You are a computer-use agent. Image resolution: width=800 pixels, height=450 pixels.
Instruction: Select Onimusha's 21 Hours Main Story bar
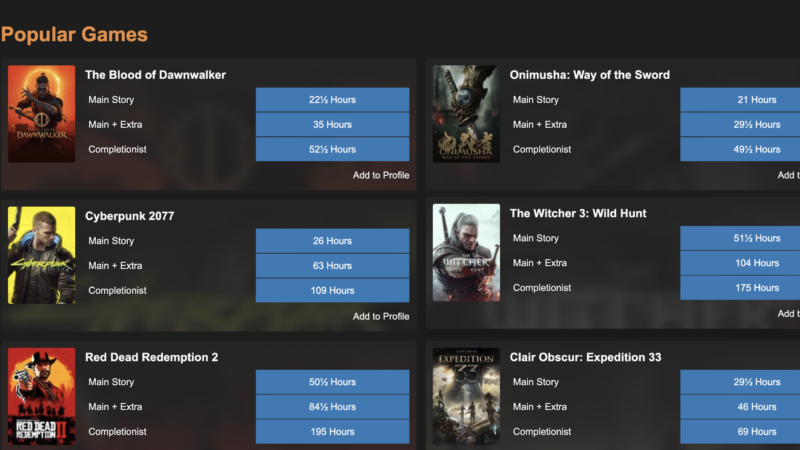740,99
